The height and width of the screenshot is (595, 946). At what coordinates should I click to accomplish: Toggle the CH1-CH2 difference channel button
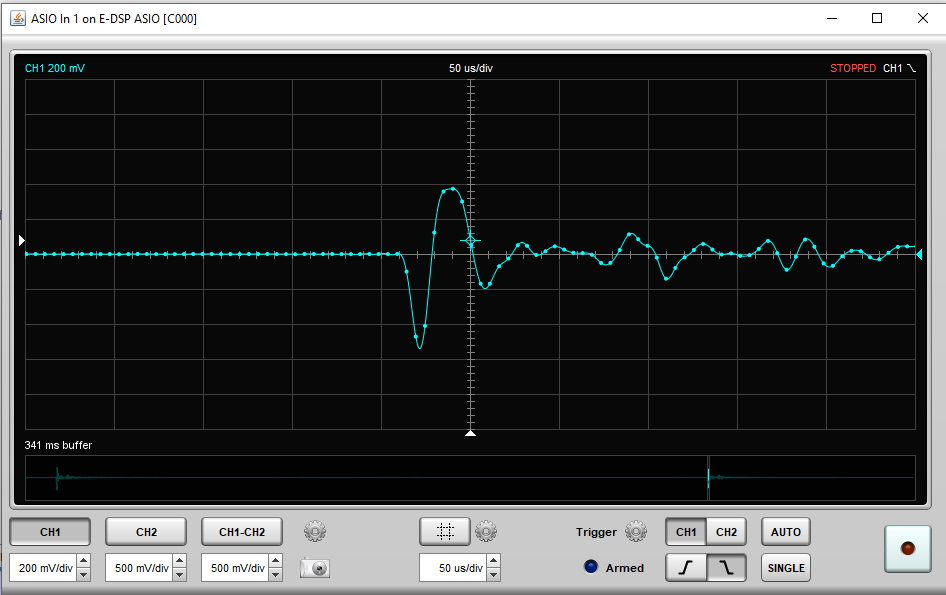(x=242, y=532)
